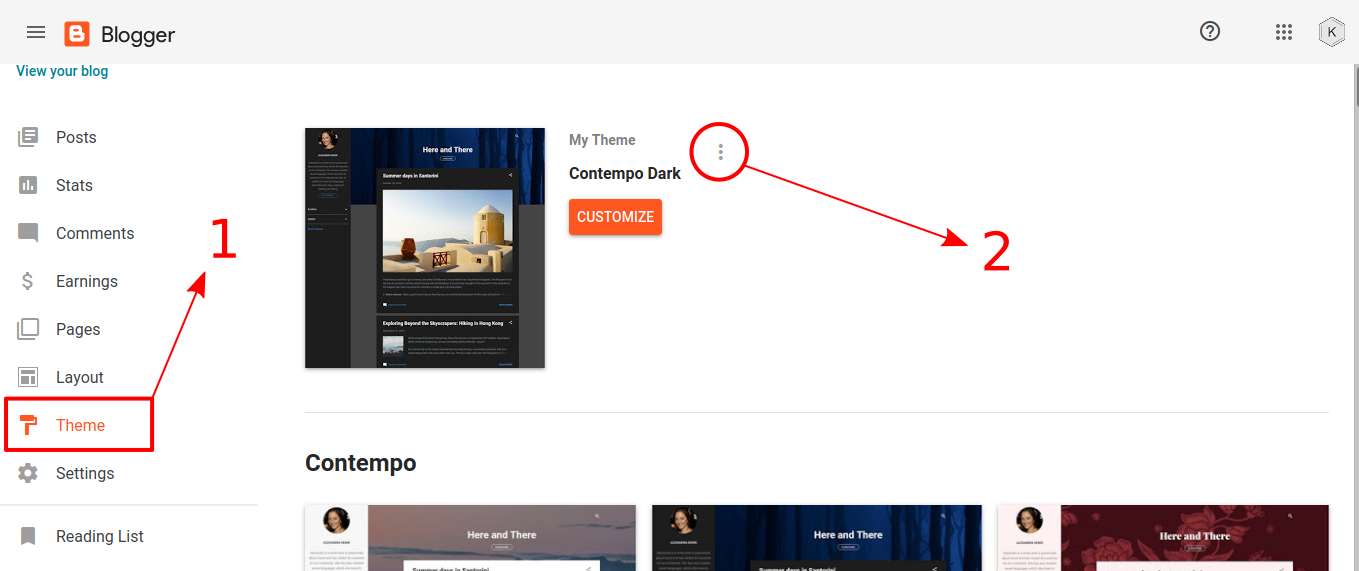The height and width of the screenshot is (571, 1359).
Task: Select the red floral Contempo theme thumbnail
Action: [1162, 538]
